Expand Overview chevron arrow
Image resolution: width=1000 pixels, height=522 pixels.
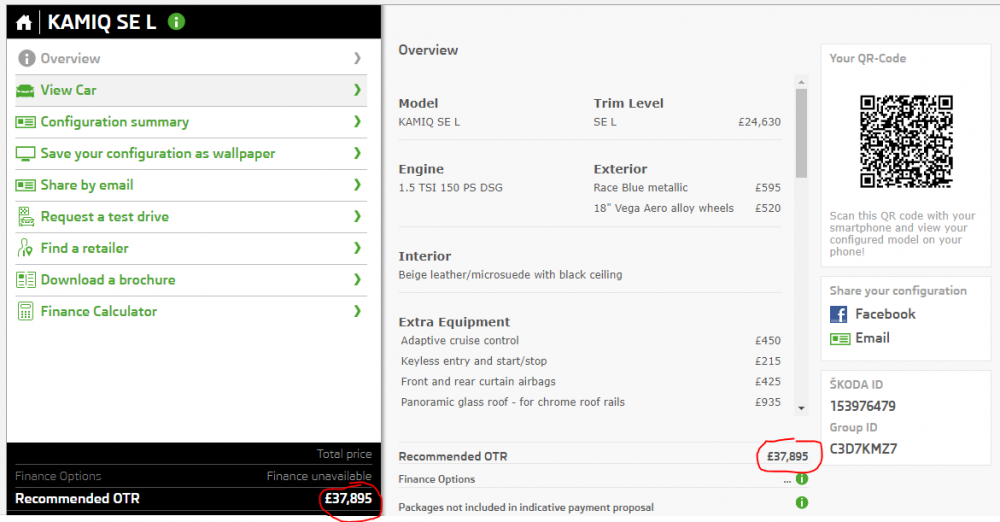357,58
